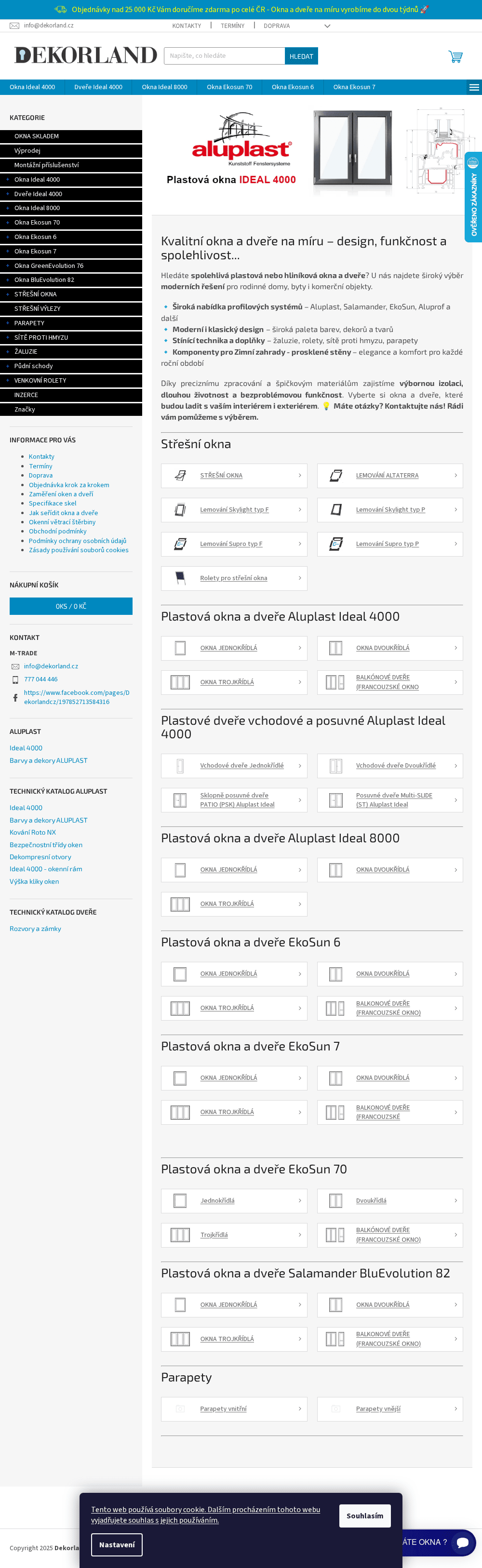The height and width of the screenshot is (1568, 482).
Task: Open the Ověřeno zákazníky side badge
Action: coord(473,197)
